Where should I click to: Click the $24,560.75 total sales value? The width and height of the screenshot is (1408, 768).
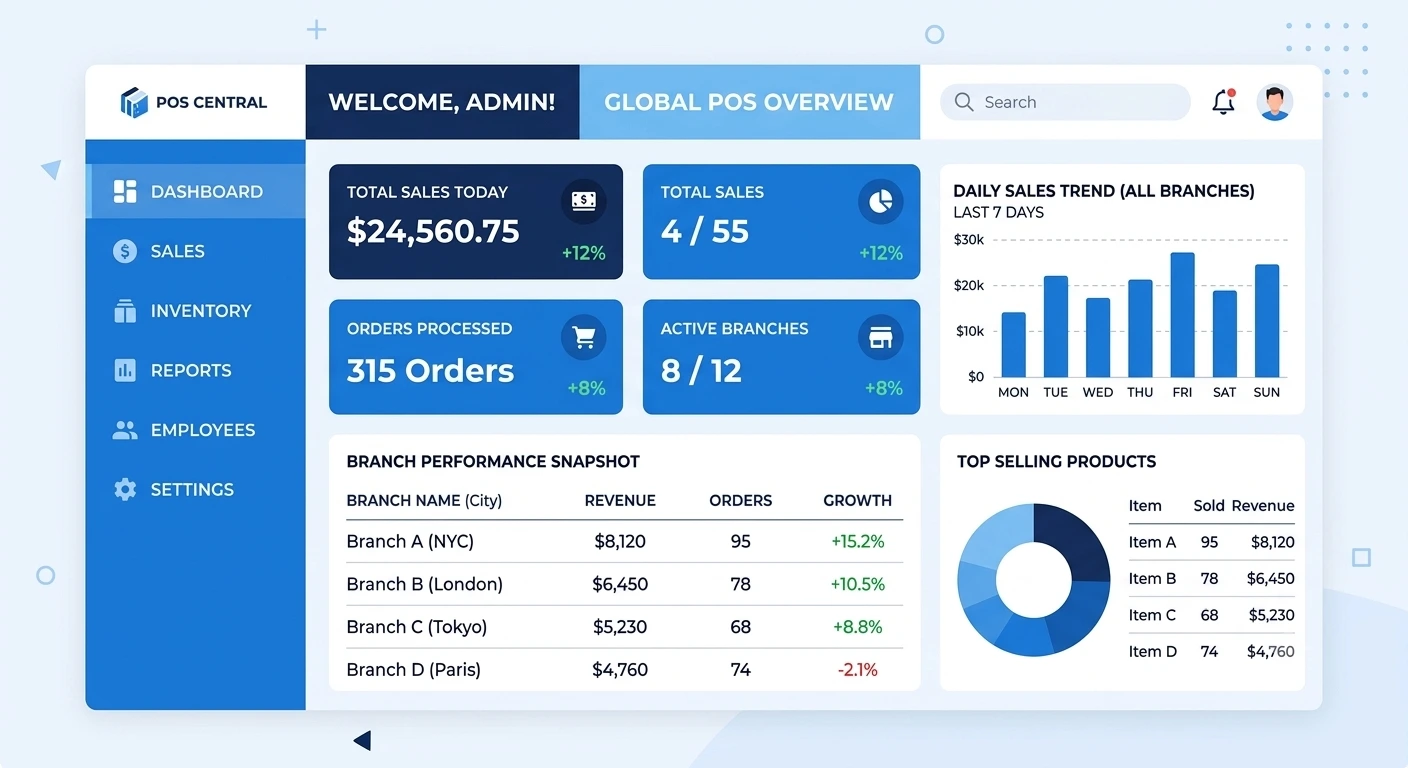433,232
